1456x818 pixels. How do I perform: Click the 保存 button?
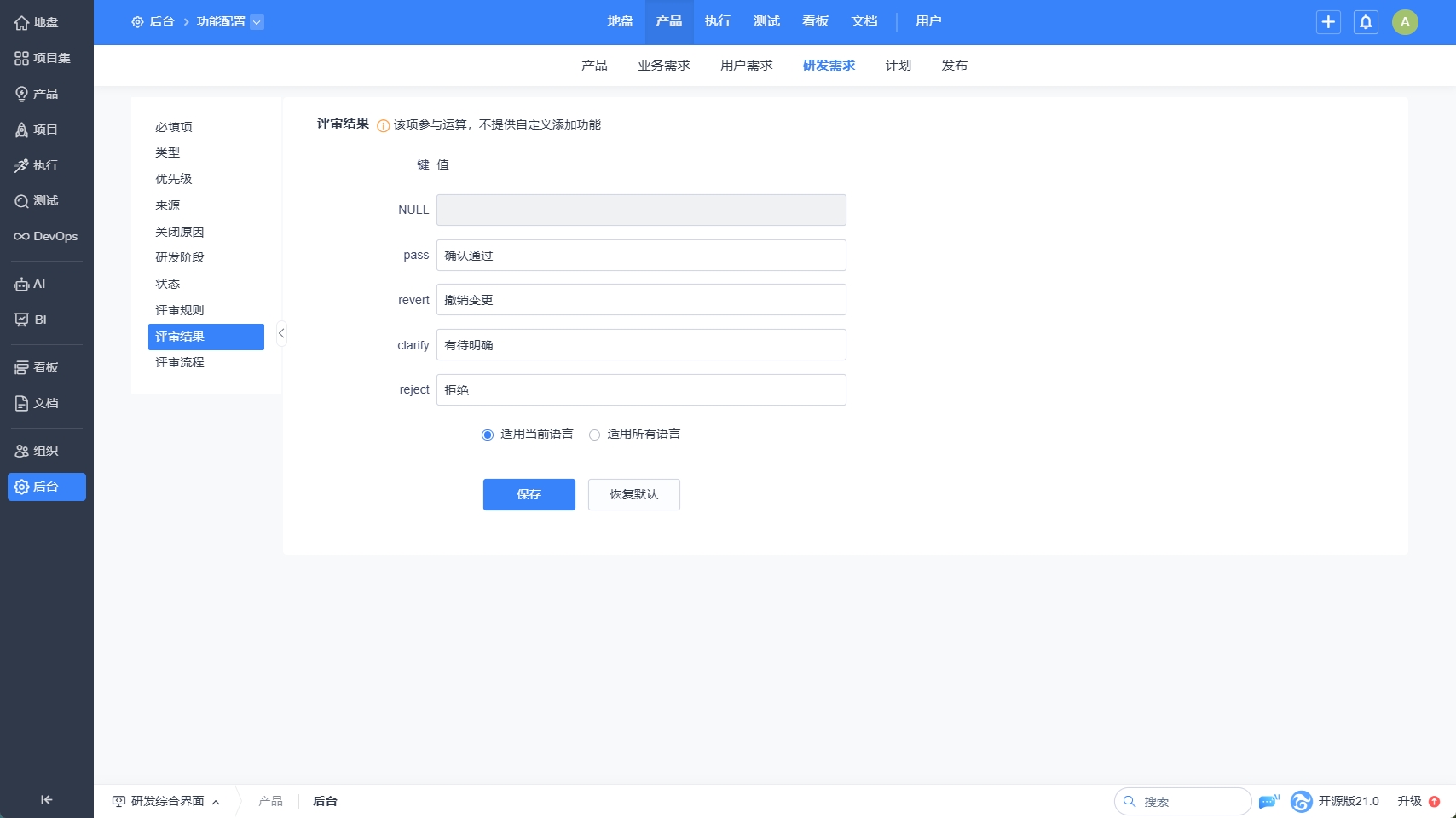[529, 494]
